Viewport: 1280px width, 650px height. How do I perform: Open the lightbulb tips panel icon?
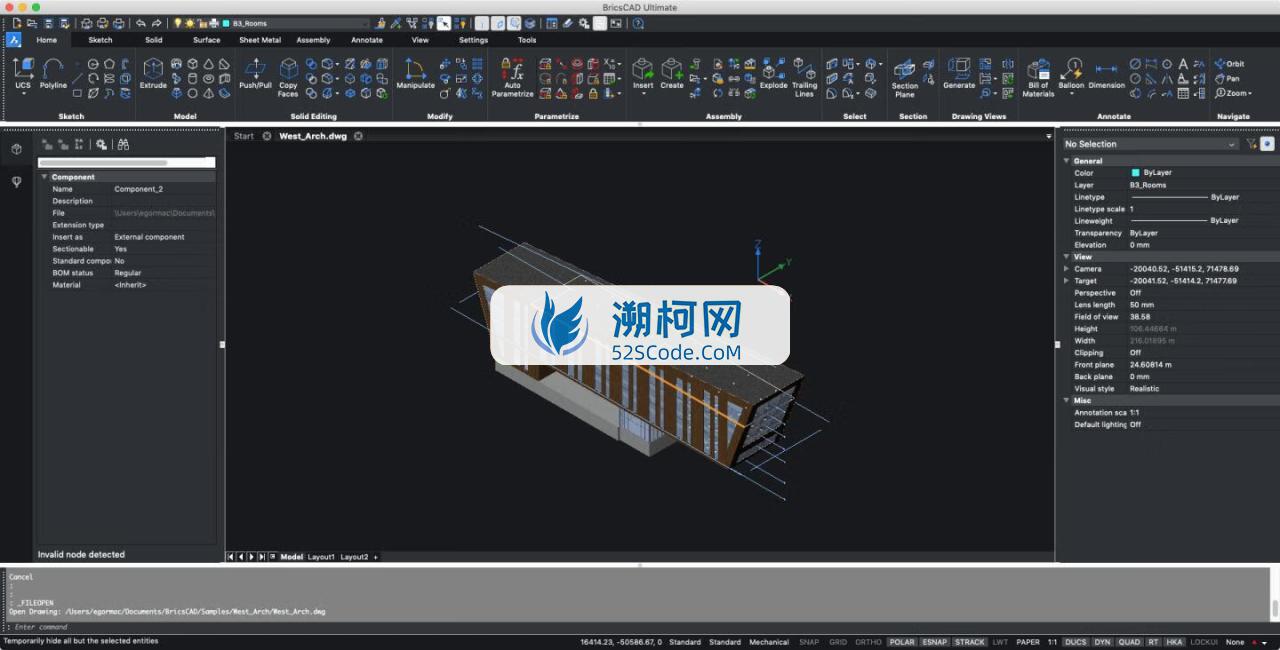(x=16, y=182)
